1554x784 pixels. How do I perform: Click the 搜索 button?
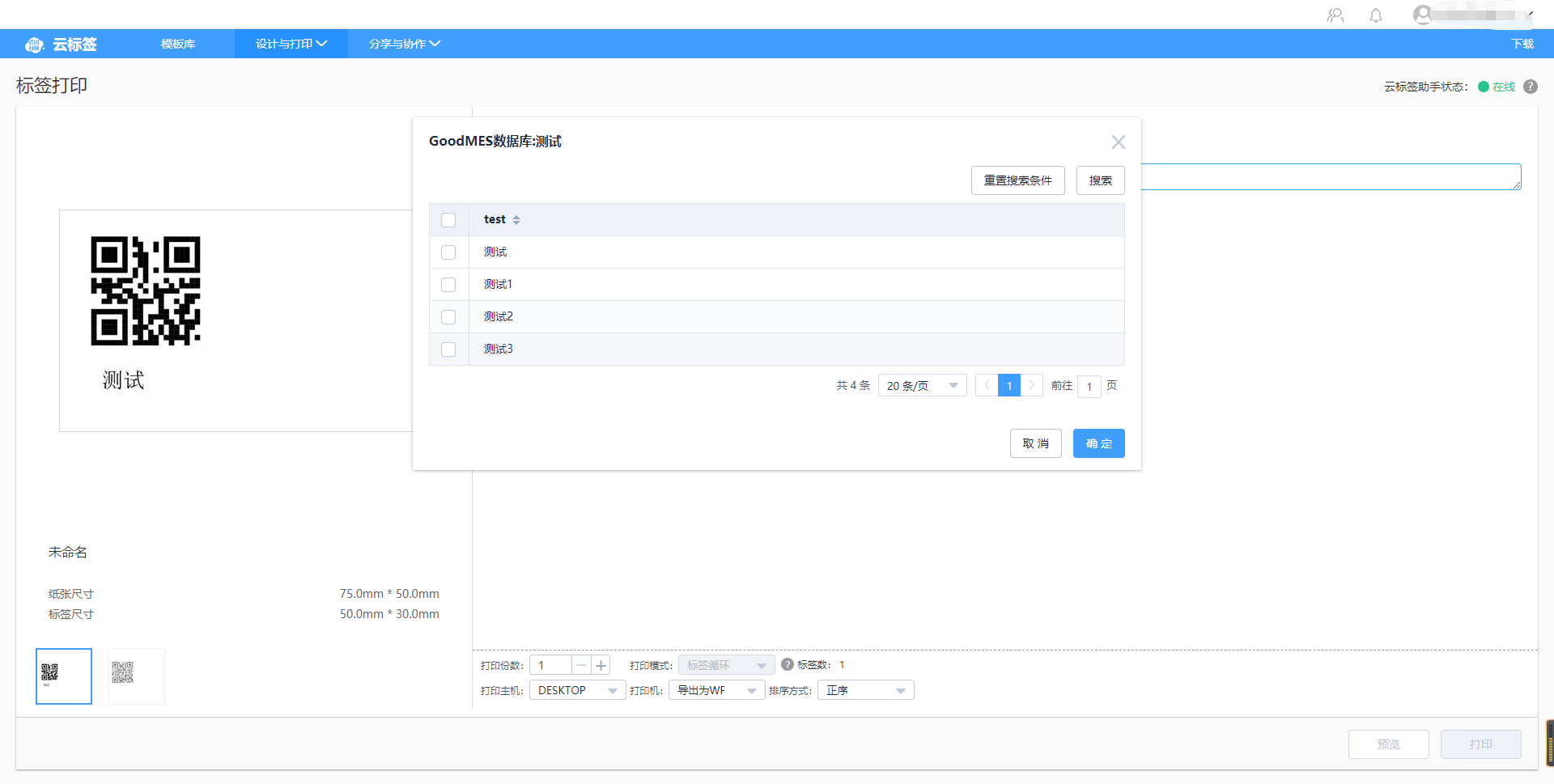(x=1101, y=180)
